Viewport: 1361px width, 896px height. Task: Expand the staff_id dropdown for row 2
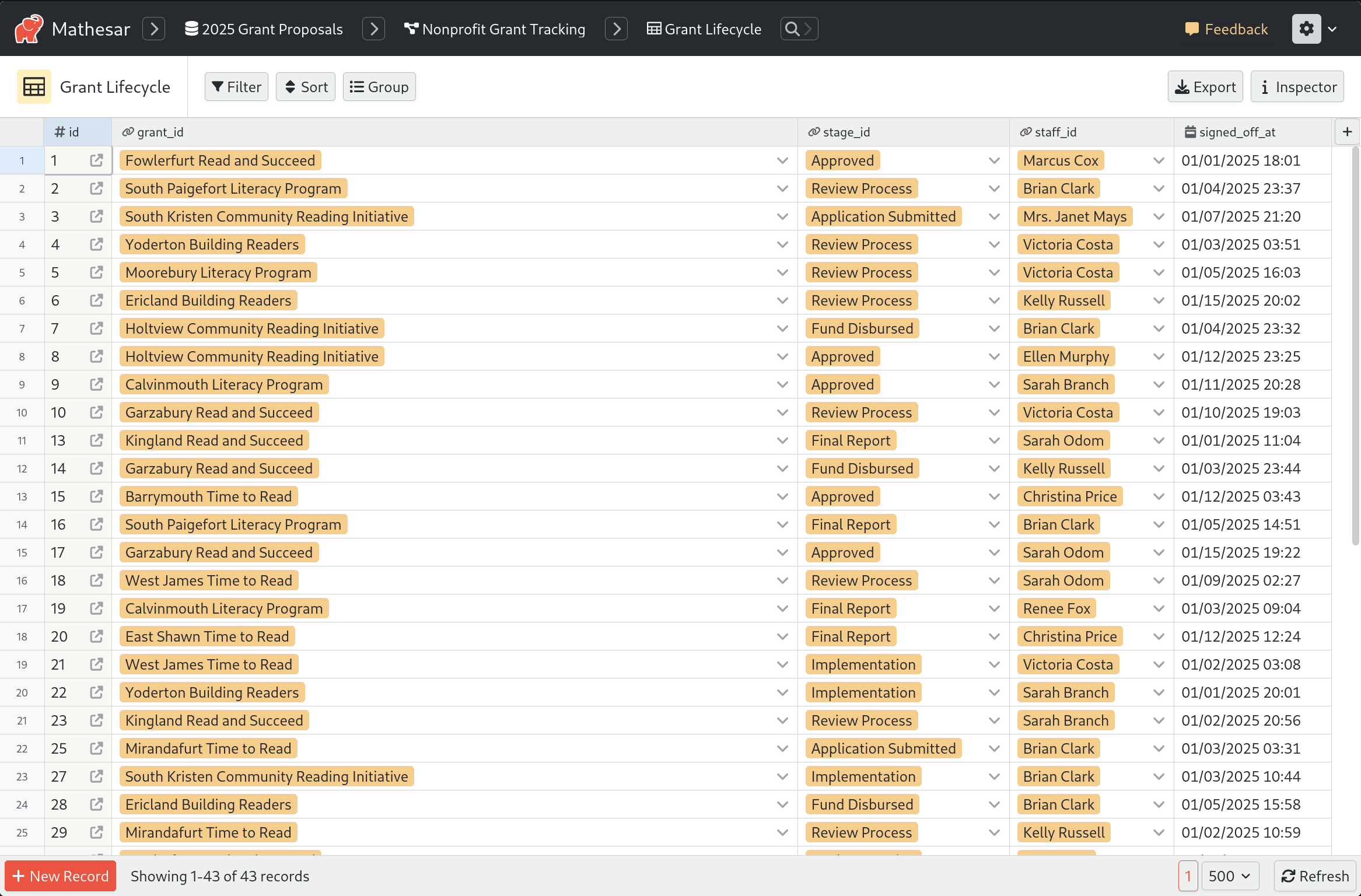tap(1159, 188)
